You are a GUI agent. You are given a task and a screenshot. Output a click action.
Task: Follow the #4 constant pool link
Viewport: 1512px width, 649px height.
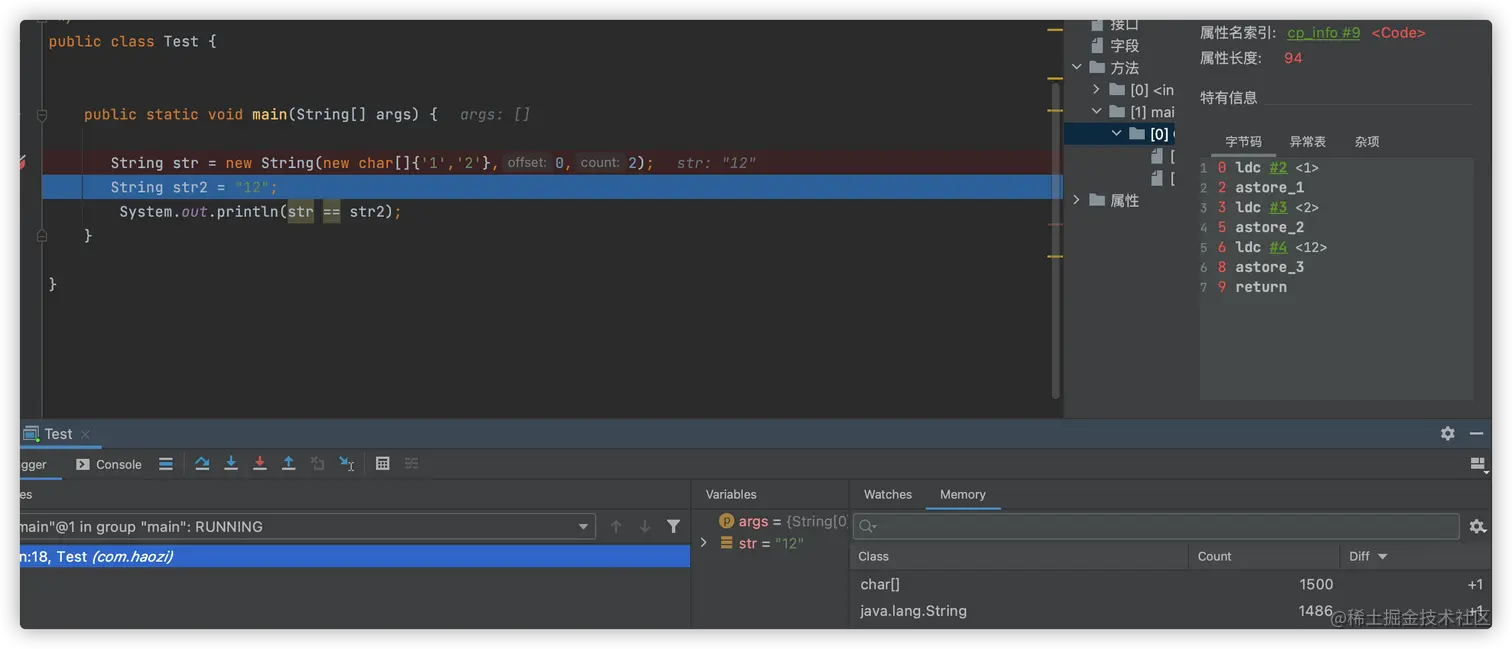point(1278,248)
